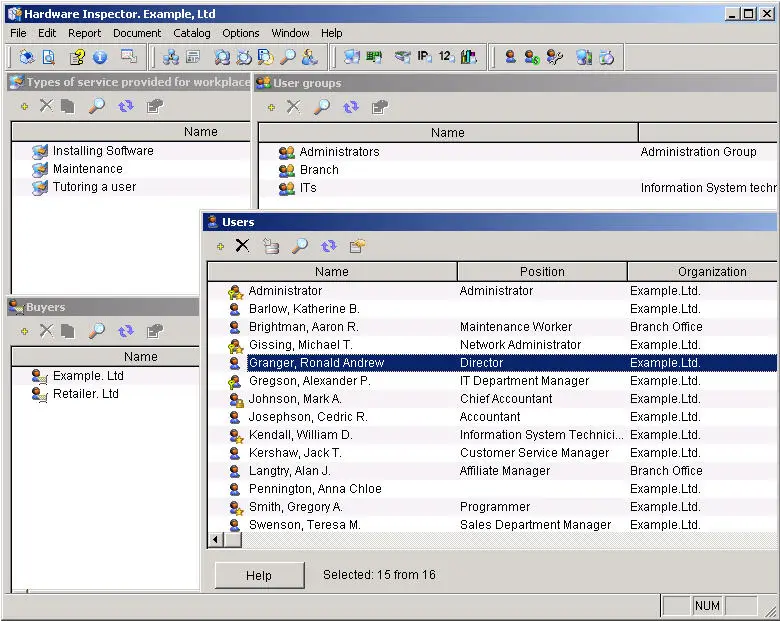This screenshot has height=621, width=780.
Task: Add new record in Types of service panel
Action: [24, 106]
